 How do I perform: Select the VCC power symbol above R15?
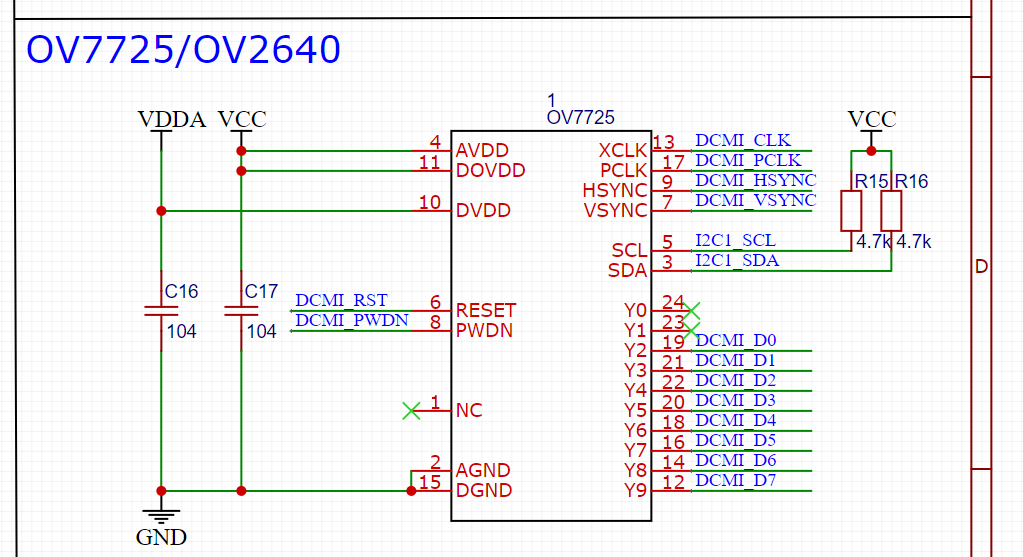[x=872, y=119]
